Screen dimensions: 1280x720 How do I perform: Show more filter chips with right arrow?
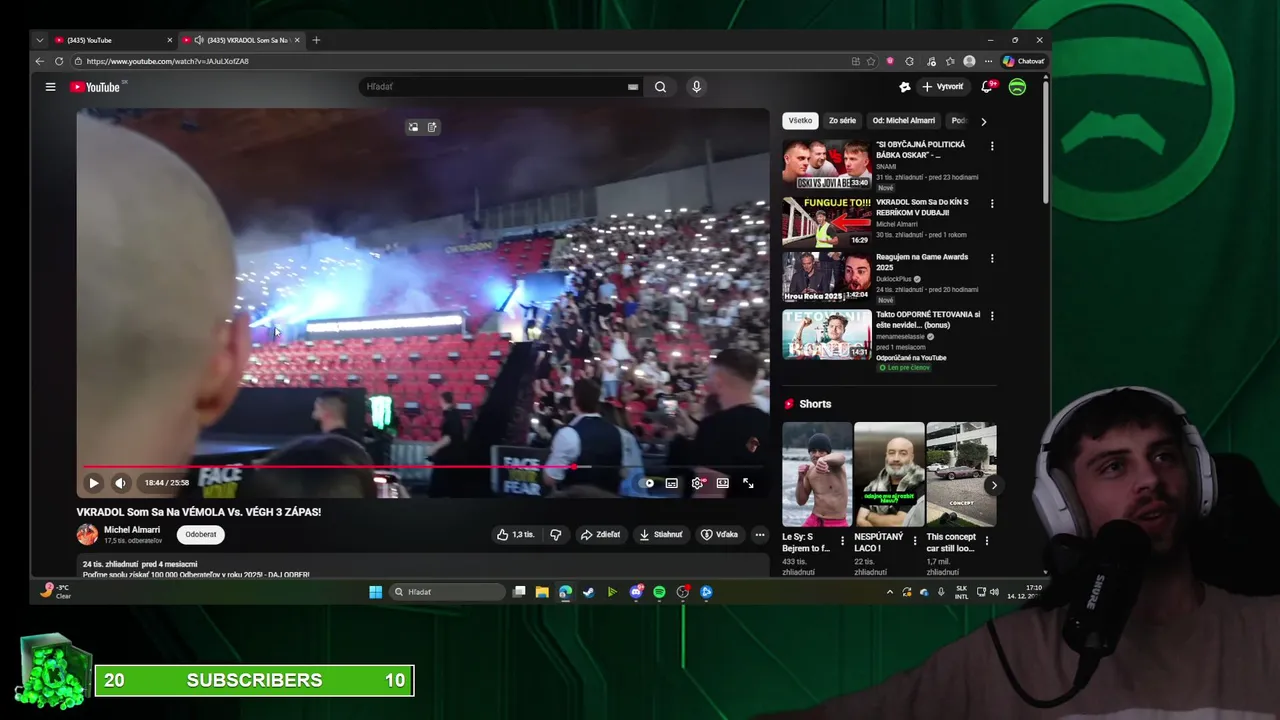tap(983, 121)
